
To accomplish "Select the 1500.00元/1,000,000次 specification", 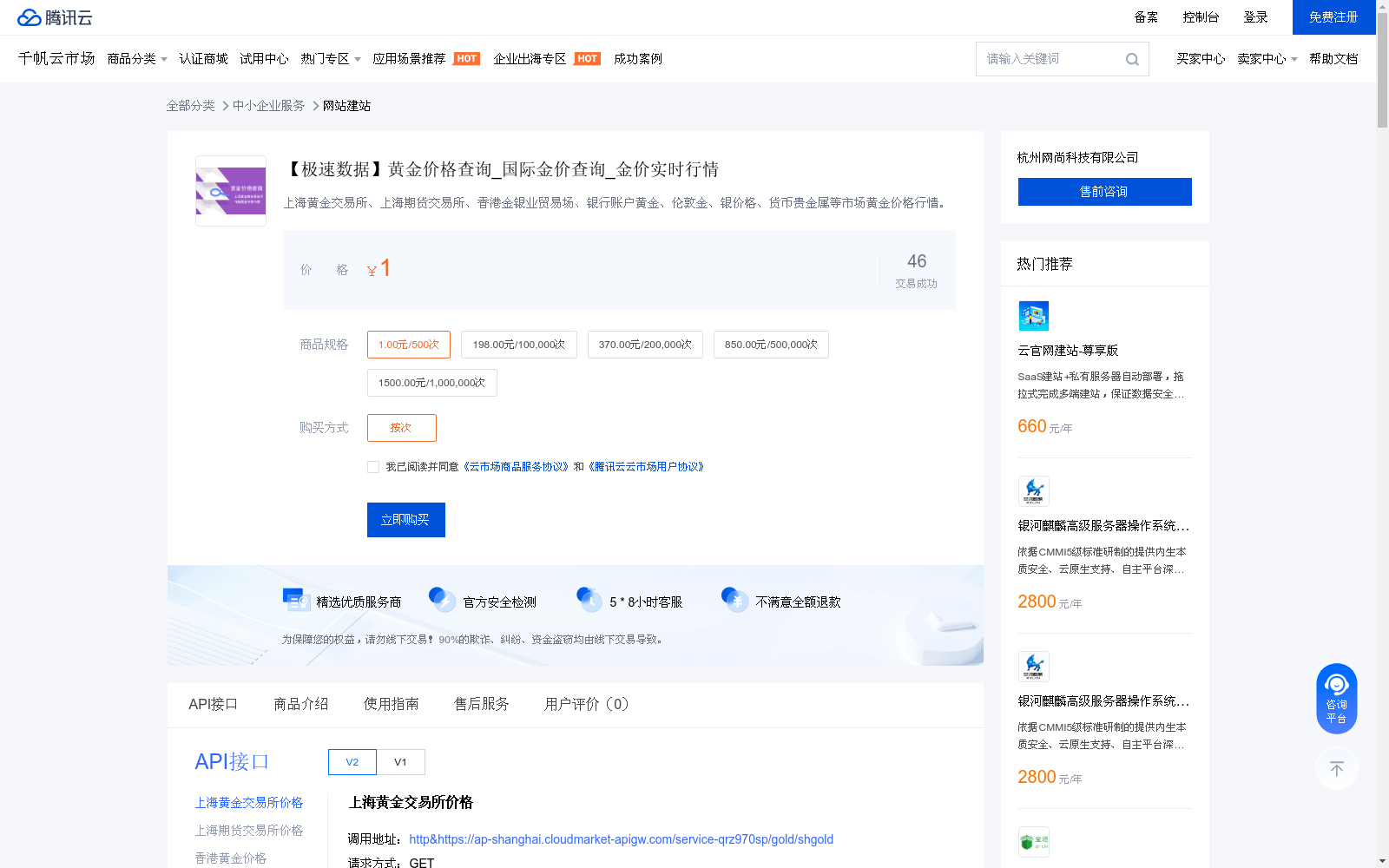I will click(x=432, y=383).
